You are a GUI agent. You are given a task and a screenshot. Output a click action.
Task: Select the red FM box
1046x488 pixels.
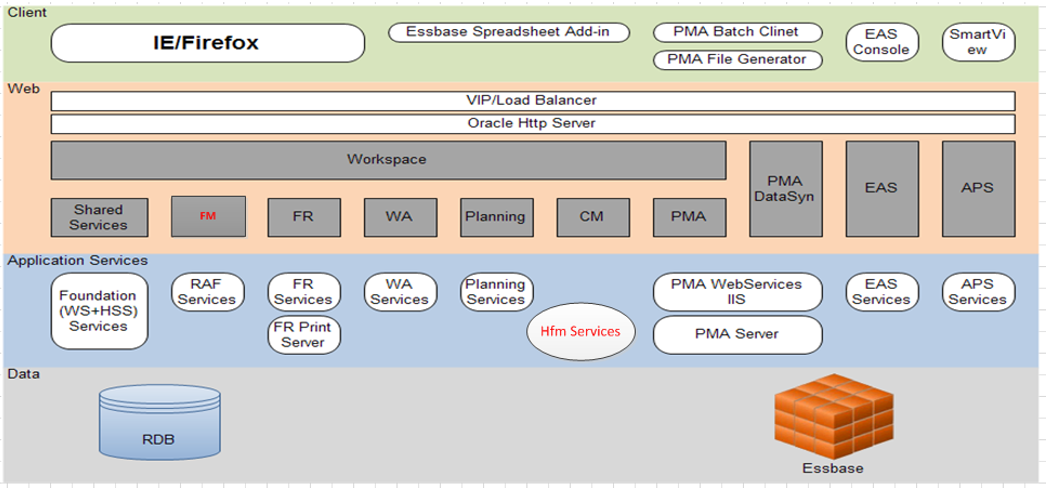pos(208,216)
